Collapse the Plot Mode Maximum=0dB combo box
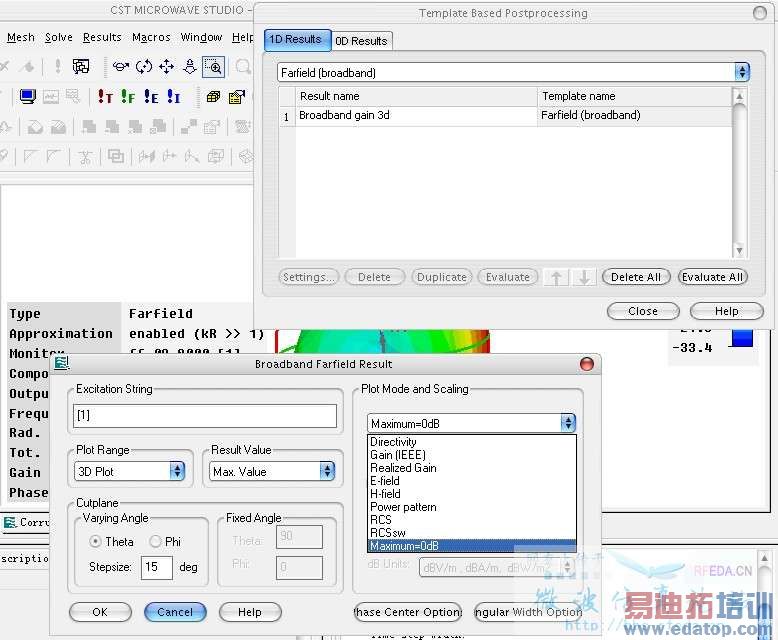 click(471, 423)
